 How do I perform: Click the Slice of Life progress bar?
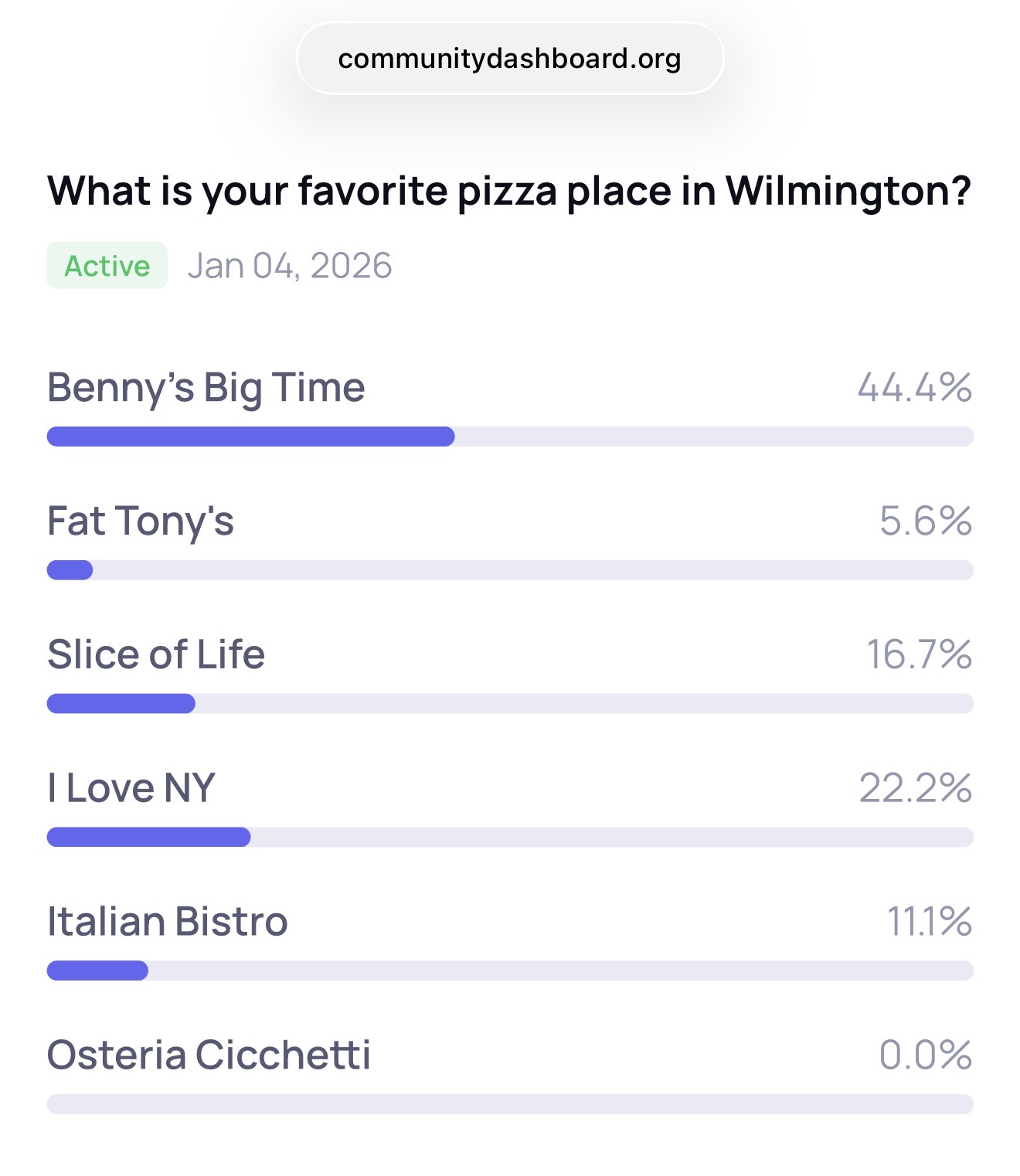tap(510, 704)
